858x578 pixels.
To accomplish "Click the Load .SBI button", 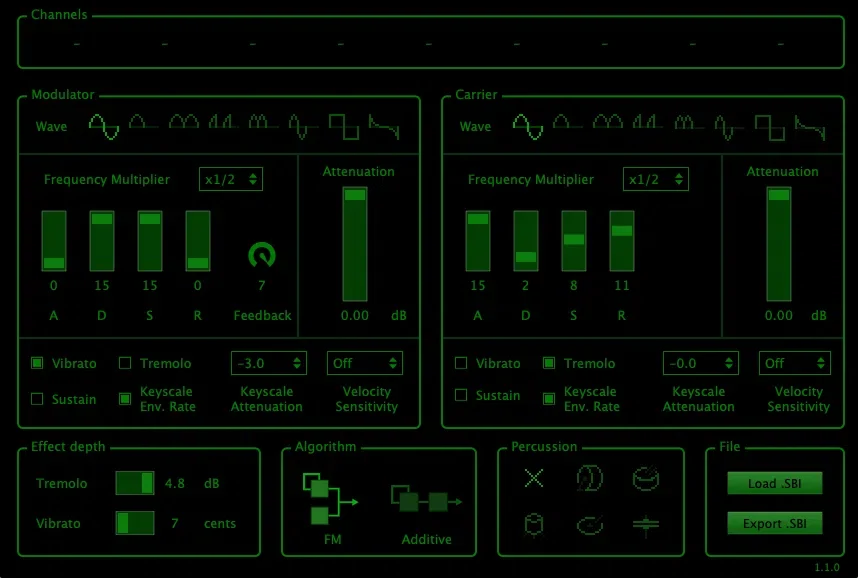I will 775,483.
